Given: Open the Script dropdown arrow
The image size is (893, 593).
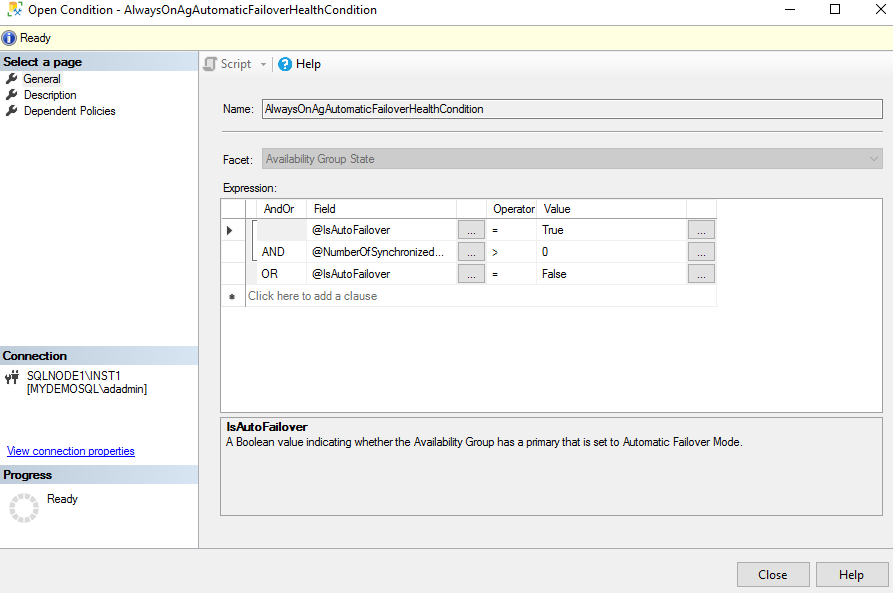Looking at the screenshot, I should pyautogui.click(x=264, y=64).
